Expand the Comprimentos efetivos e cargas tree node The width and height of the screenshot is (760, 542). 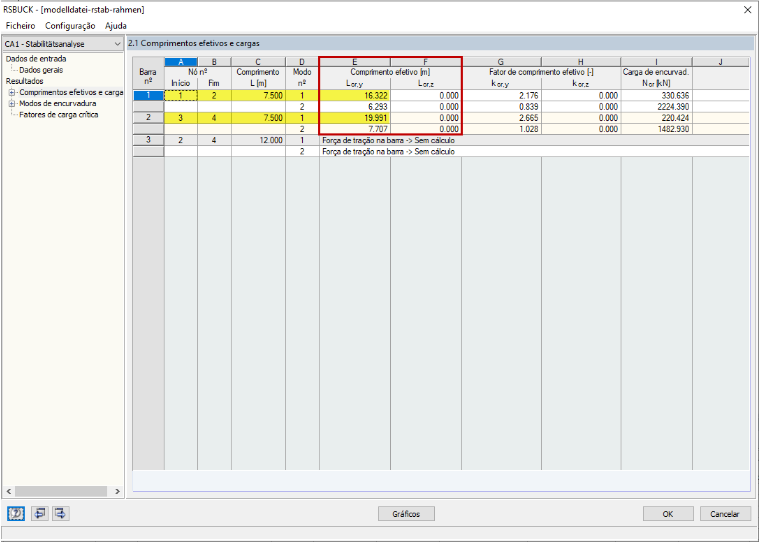(x=12, y=92)
